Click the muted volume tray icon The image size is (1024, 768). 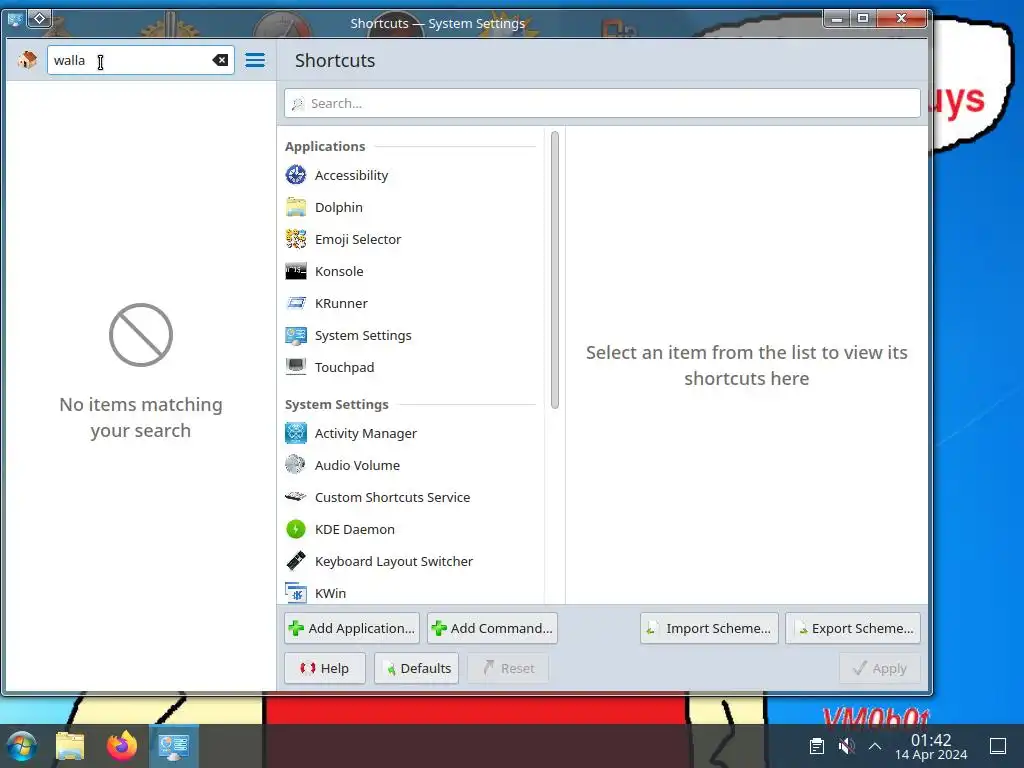coord(846,746)
